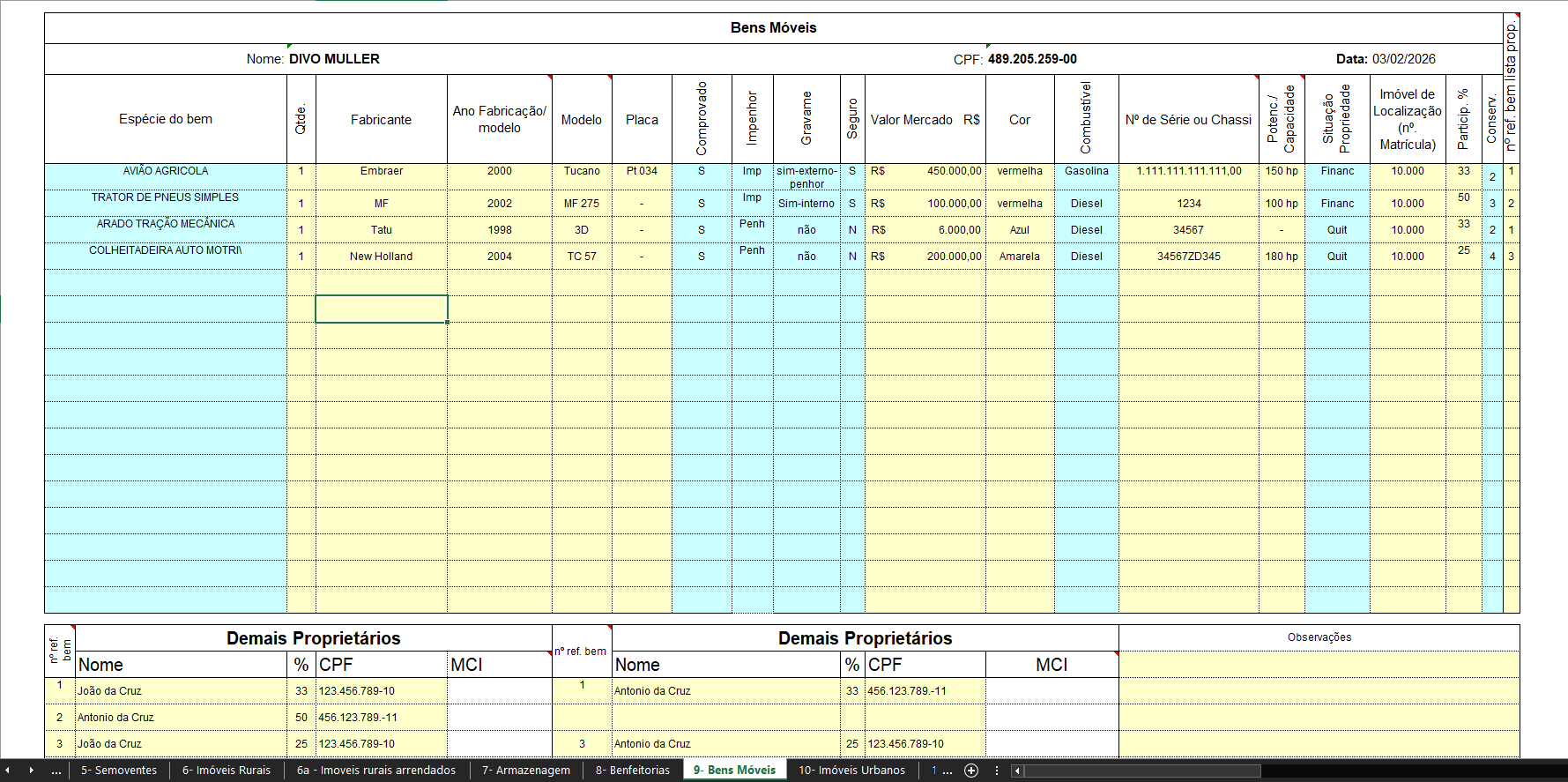Image resolution: width=1568 pixels, height=782 pixels.
Task: Click the ellipsis for hidden earlier sheets
Action: [x=56, y=771]
